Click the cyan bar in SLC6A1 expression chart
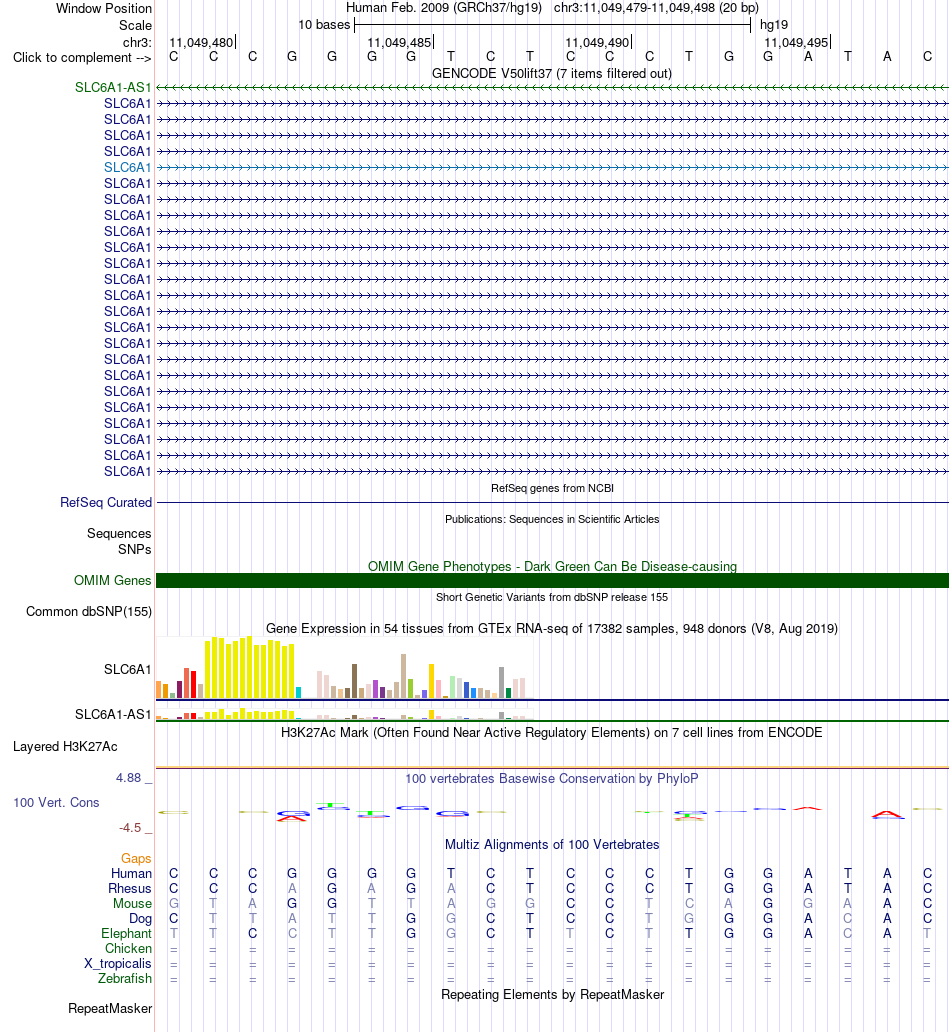Image resolution: width=950 pixels, height=1032 pixels. [x=299, y=692]
